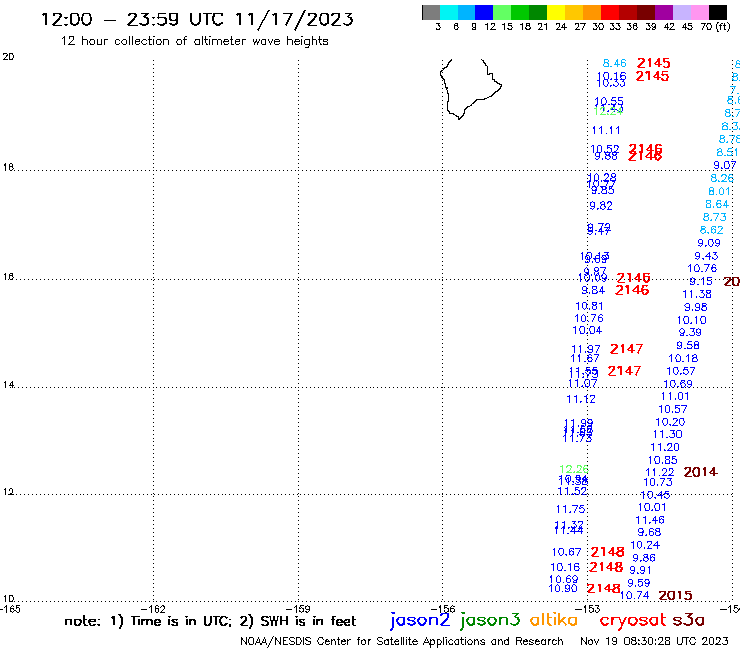The width and height of the screenshot is (740, 650).
Task: Click the '9.68' wave height value
Action: click(649, 532)
